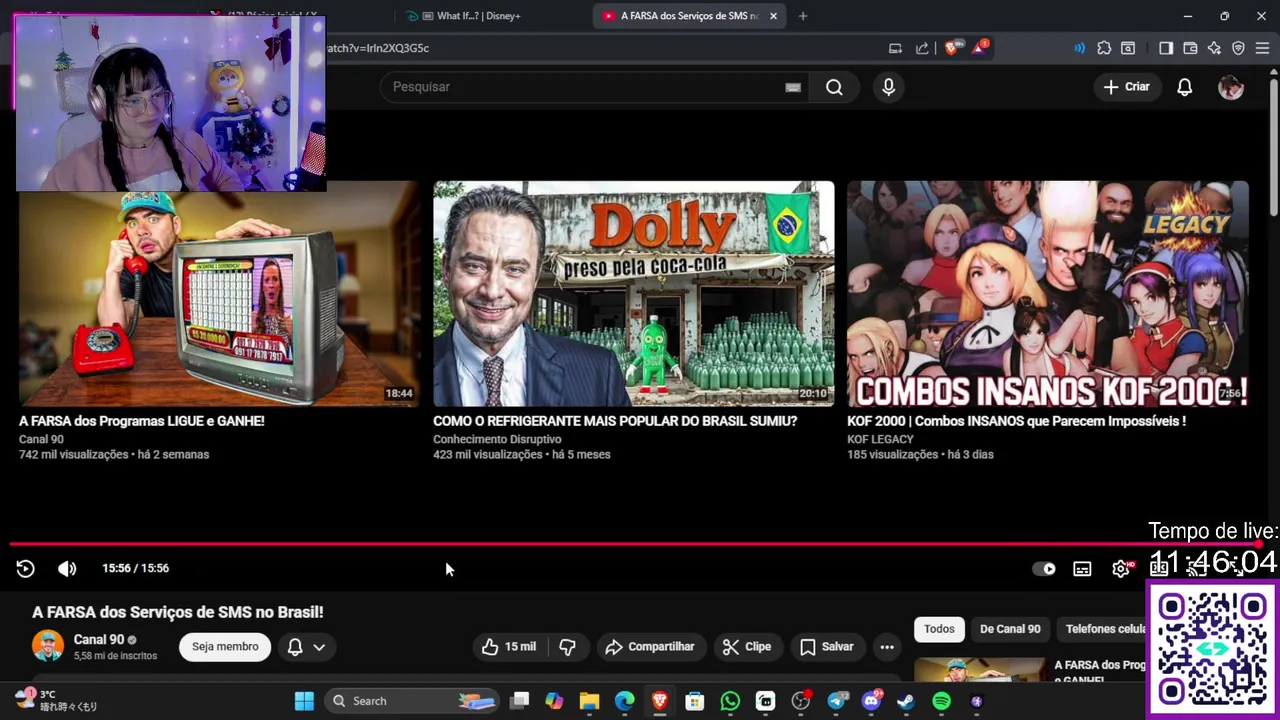The height and width of the screenshot is (720, 1280).
Task: Start voice search with microphone
Action: [x=888, y=87]
